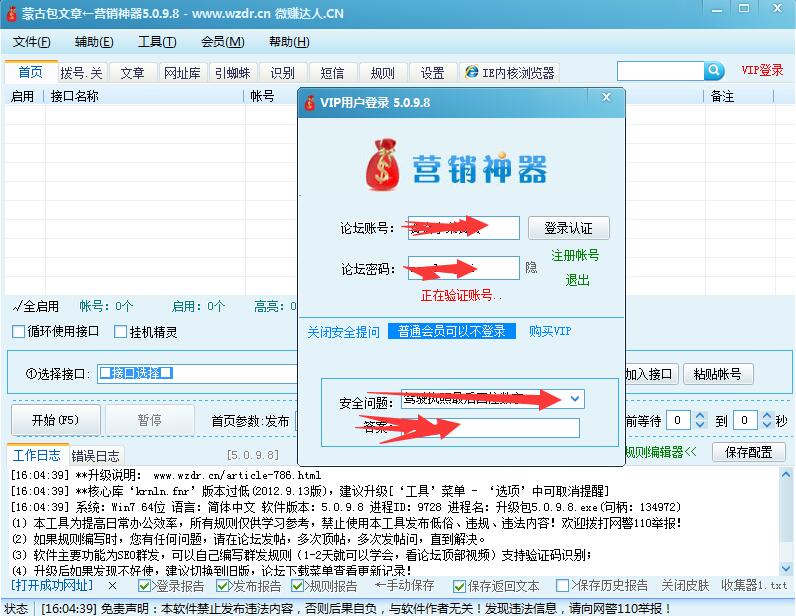
Task: Click the 收集器1.txt link
Action: (754, 586)
